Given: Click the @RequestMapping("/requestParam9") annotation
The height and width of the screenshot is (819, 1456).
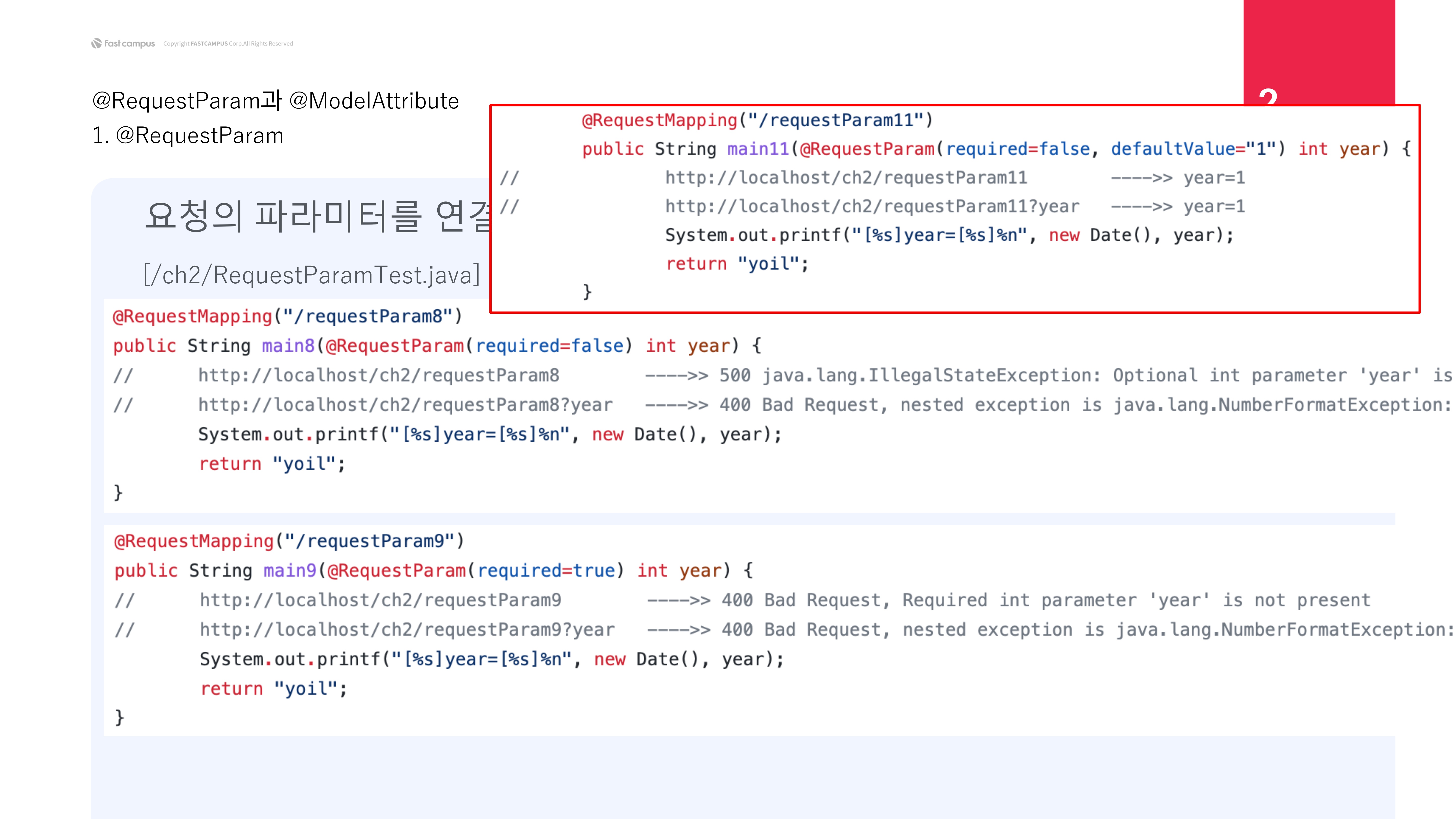Looking at the screenshot, I should pyautogui.click(x=289, y=541).
